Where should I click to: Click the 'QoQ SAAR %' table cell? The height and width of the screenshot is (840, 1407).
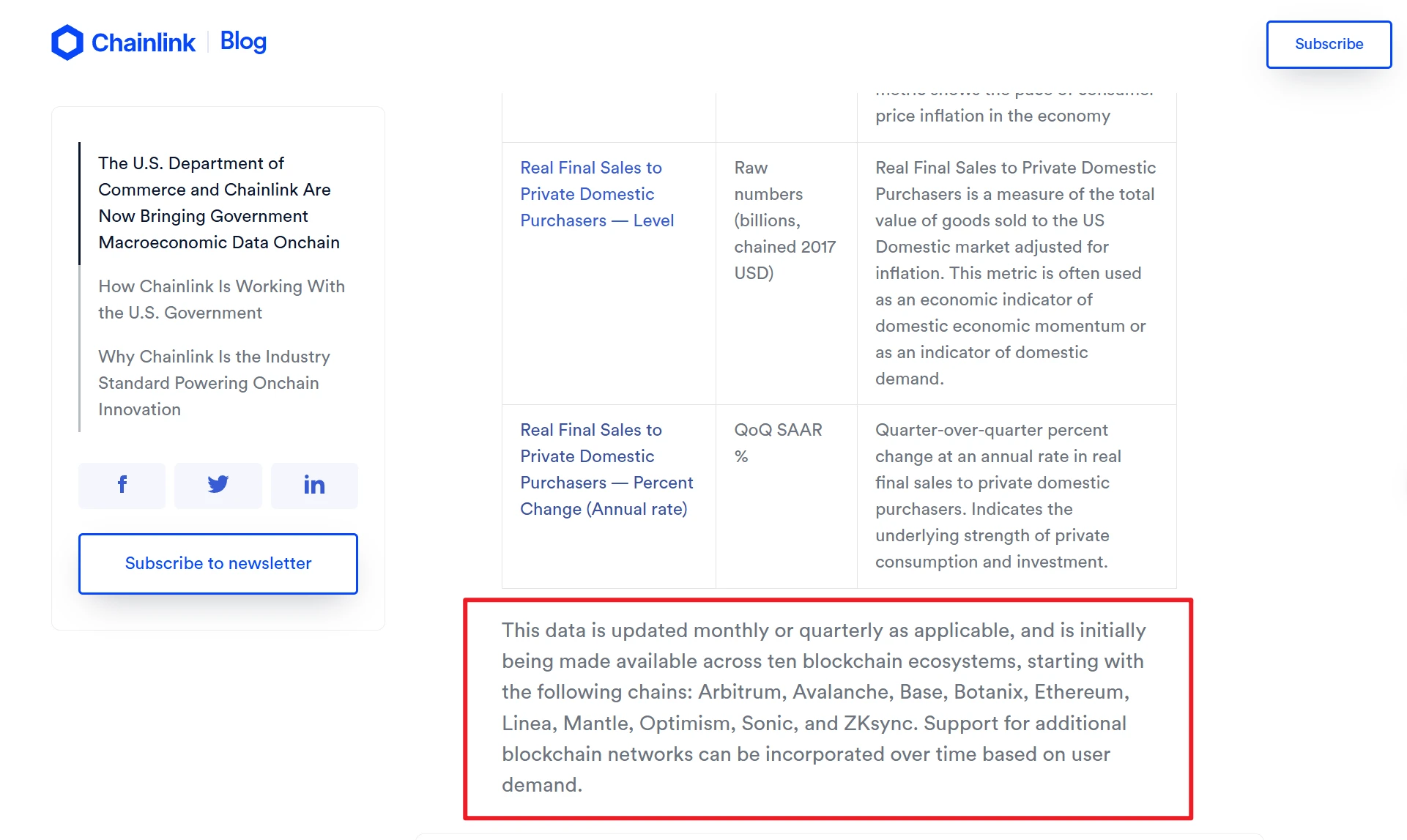(x=778, y=442)
